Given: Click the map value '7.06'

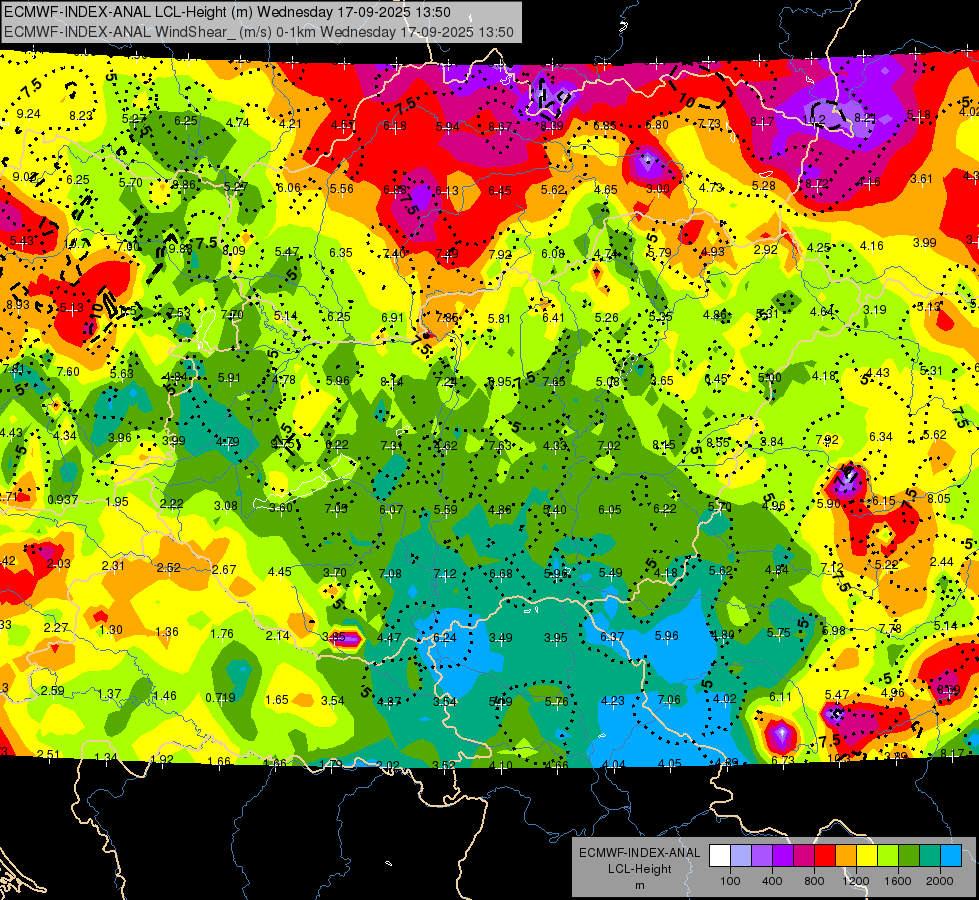Looking at the screenshot, I should pyautogui.click(x=668, y=700).
